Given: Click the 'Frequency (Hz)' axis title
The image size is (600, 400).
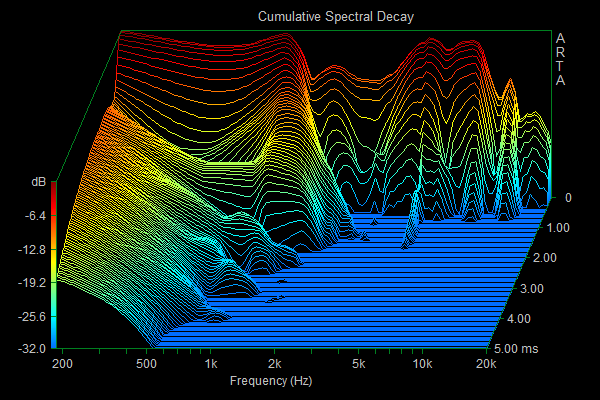Looking at the screenshot, I should (x=271, y=381).
